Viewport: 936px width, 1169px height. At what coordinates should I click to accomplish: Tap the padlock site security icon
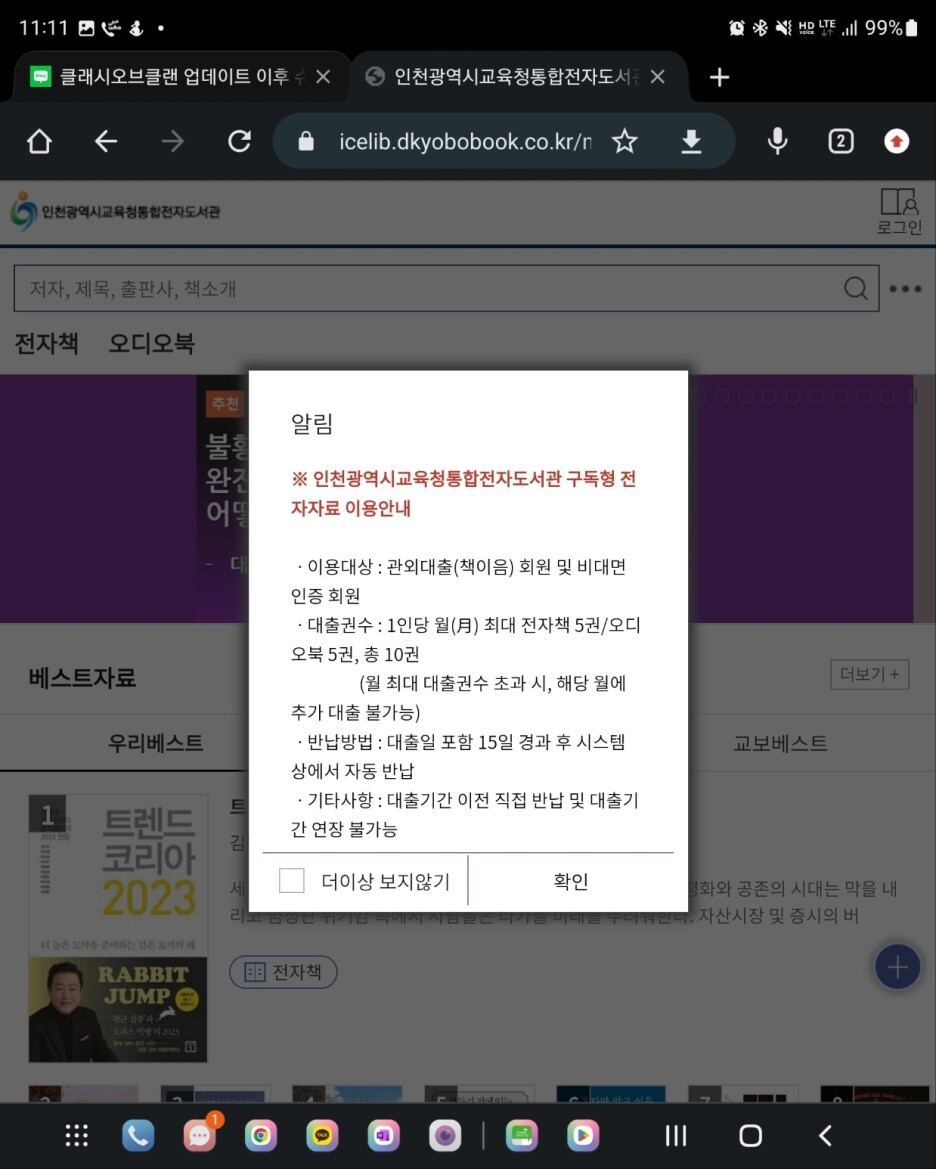pyautogui.click(x=306, y=141)
